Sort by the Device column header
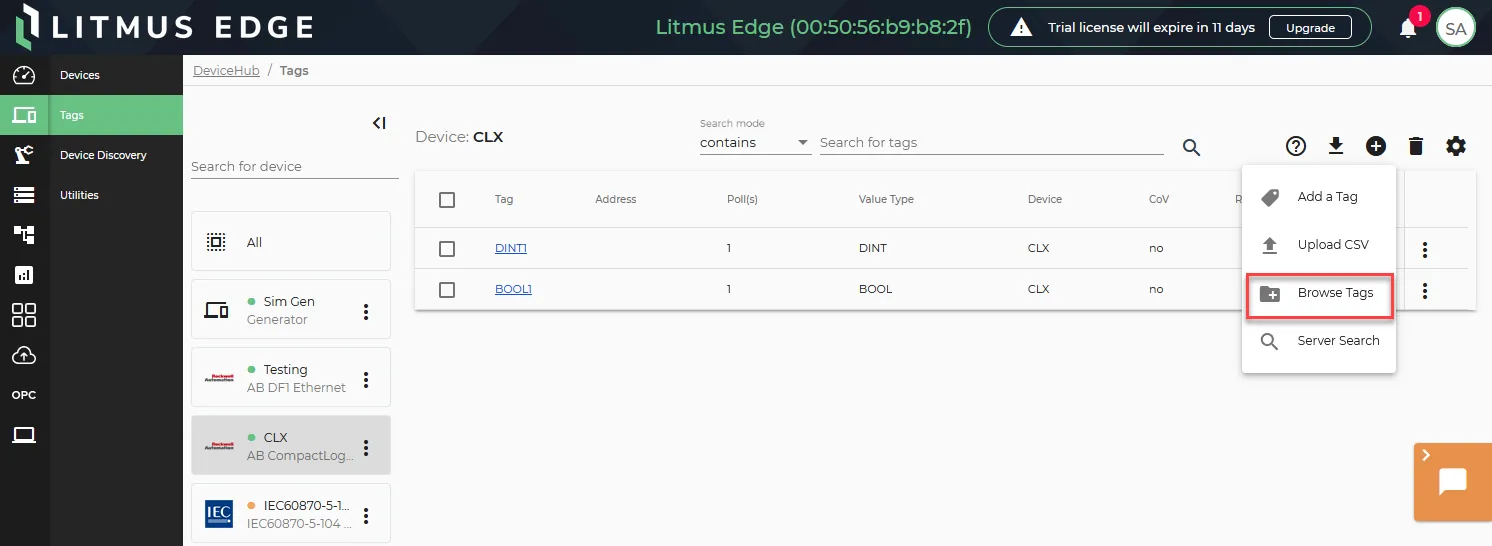1492x546 pixels. pyautogui.click(x=1045, y=199)
